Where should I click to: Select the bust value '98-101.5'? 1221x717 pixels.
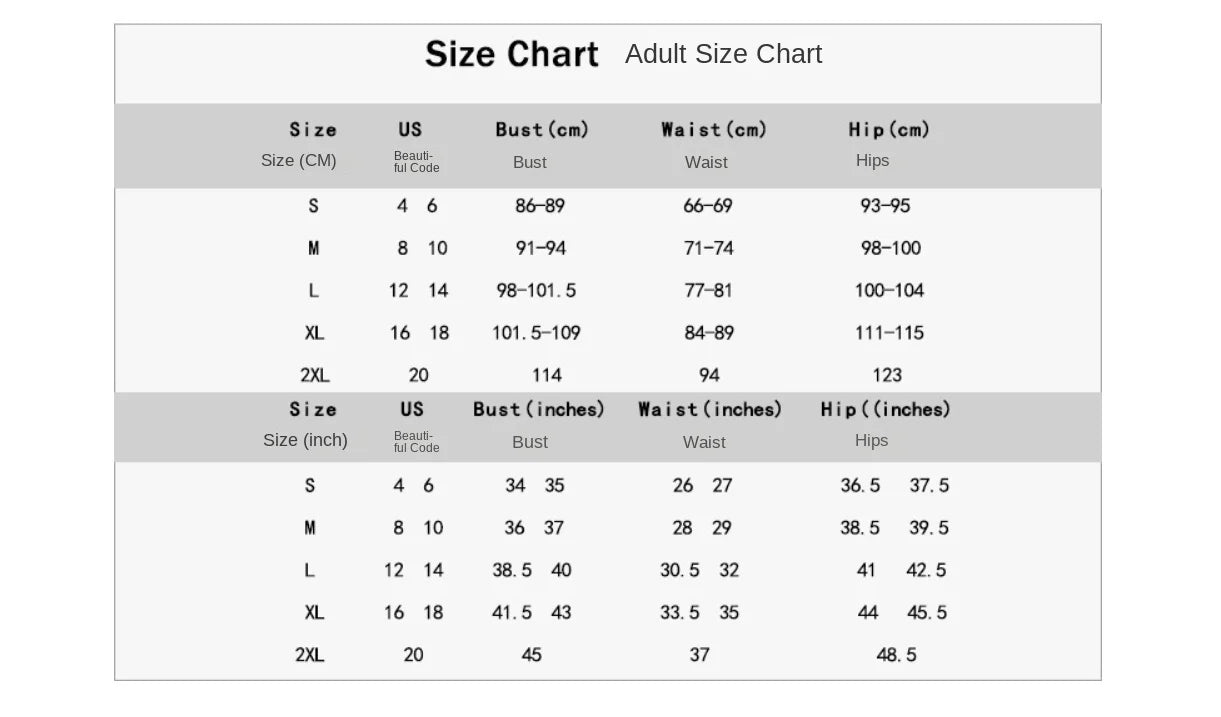(x=536, y=291)
